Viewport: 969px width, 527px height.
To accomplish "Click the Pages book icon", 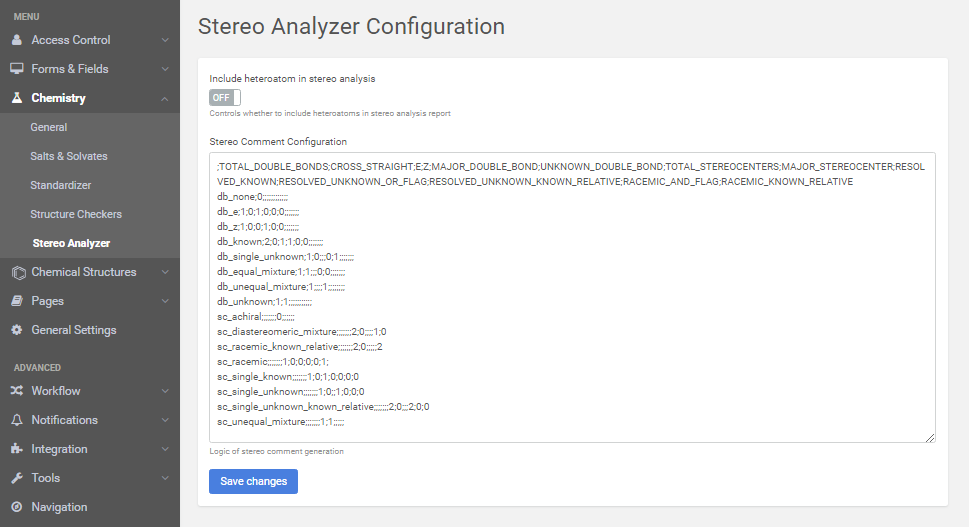I will point(17,301).
